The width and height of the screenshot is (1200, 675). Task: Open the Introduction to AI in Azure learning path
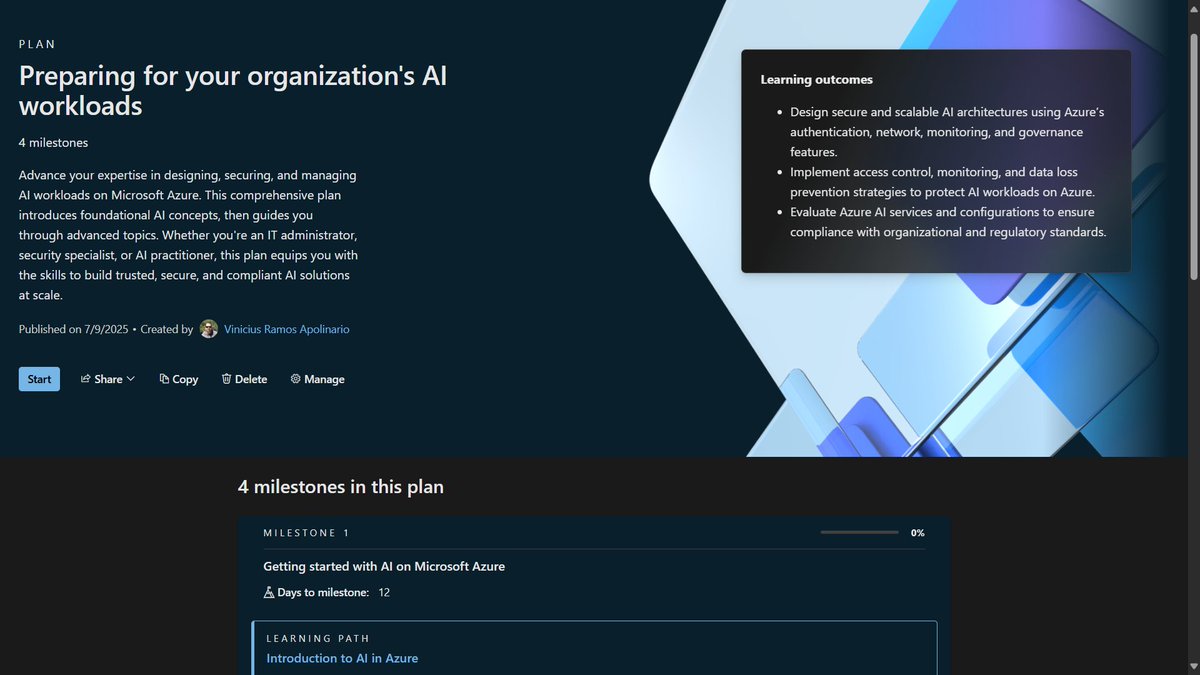pos(342,658)
